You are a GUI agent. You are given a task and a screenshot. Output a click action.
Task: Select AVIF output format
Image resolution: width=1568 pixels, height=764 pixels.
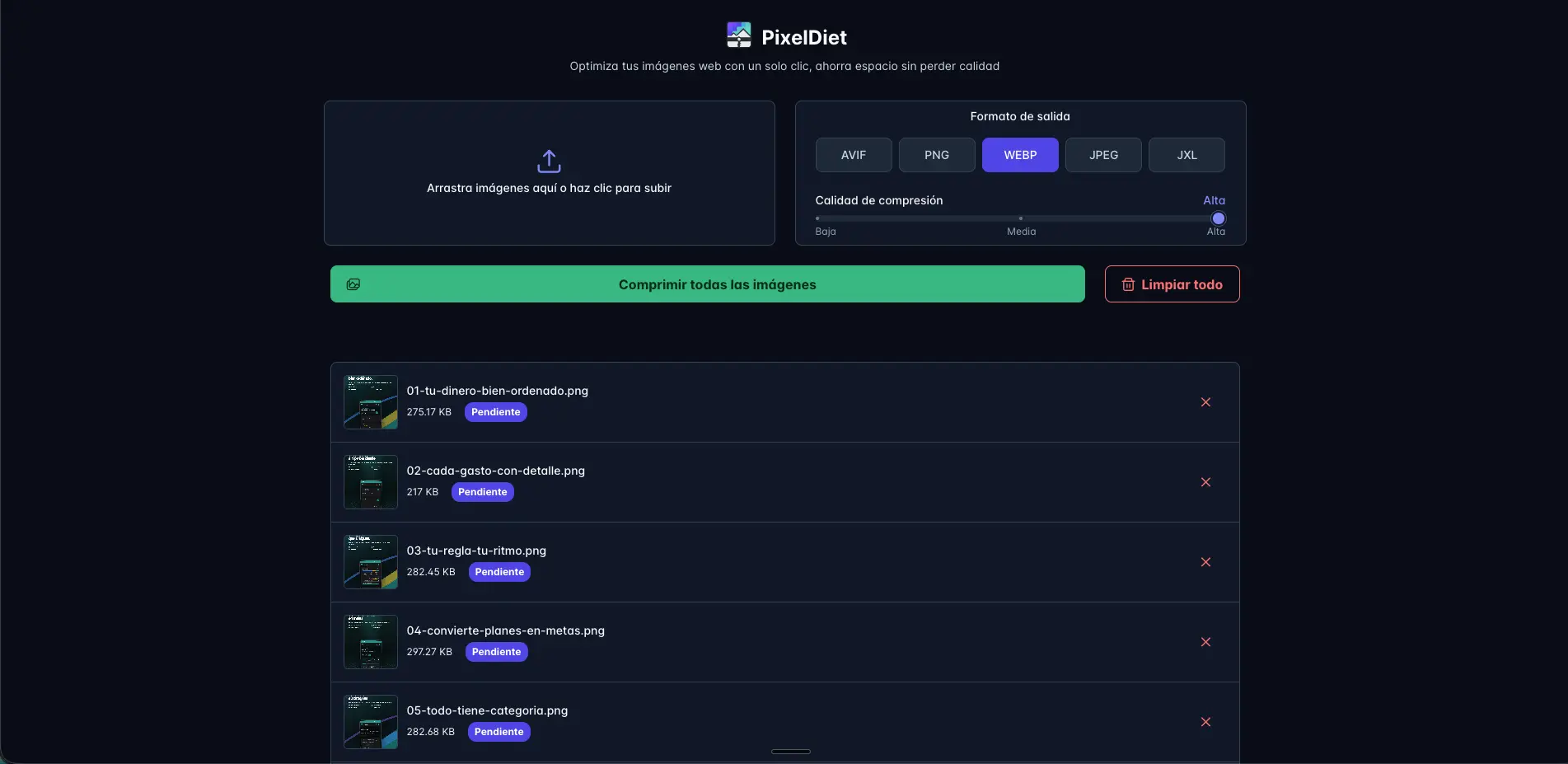pos(854,155)
